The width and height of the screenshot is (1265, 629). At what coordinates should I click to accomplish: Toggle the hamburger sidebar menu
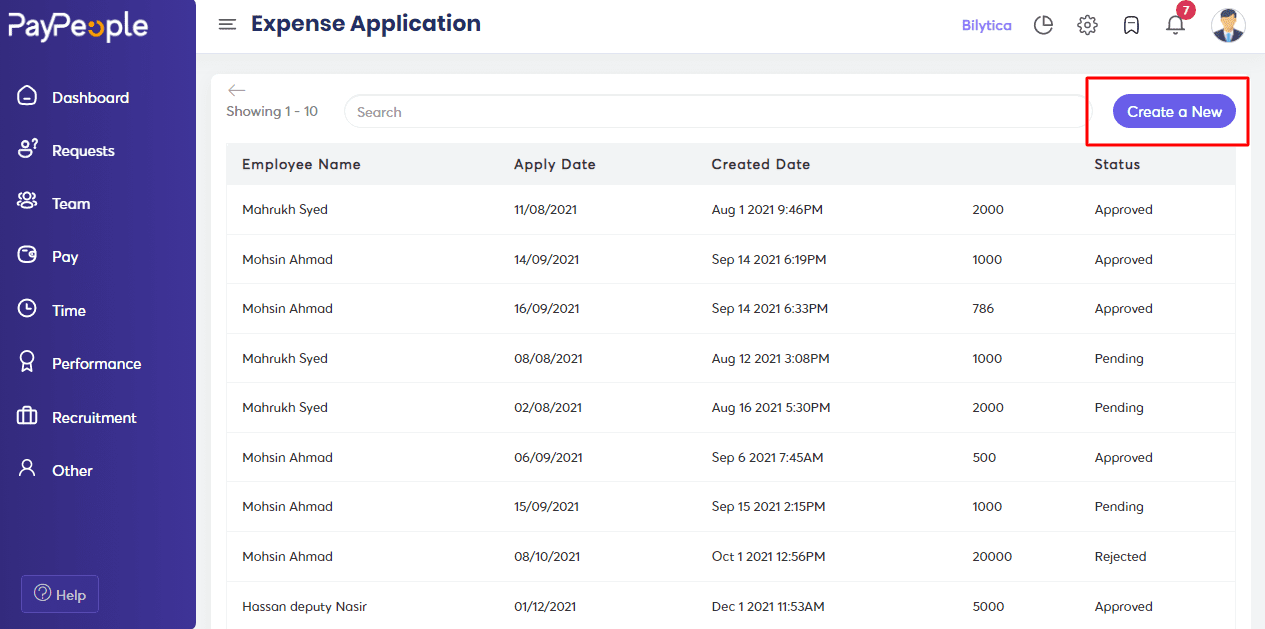point(227,24)
